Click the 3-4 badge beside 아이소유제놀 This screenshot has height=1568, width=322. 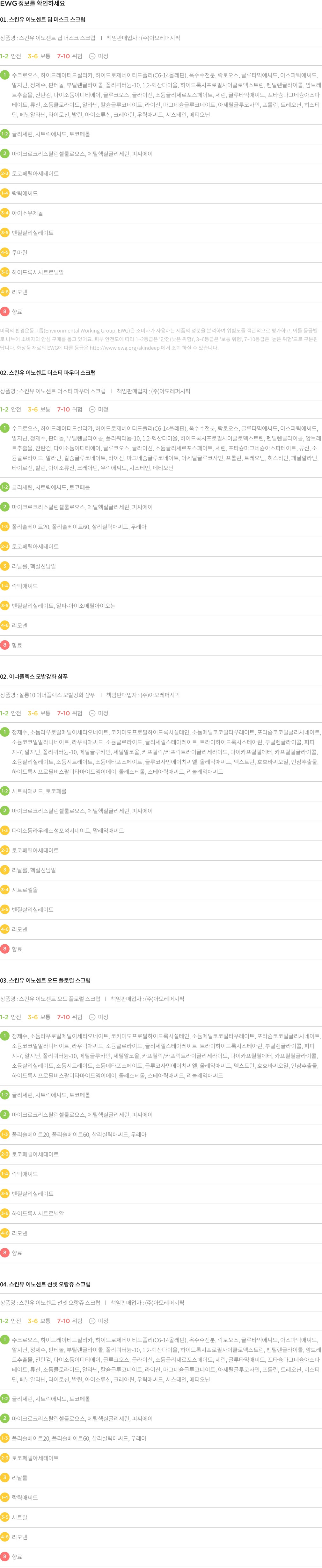(x=5, y=213)
